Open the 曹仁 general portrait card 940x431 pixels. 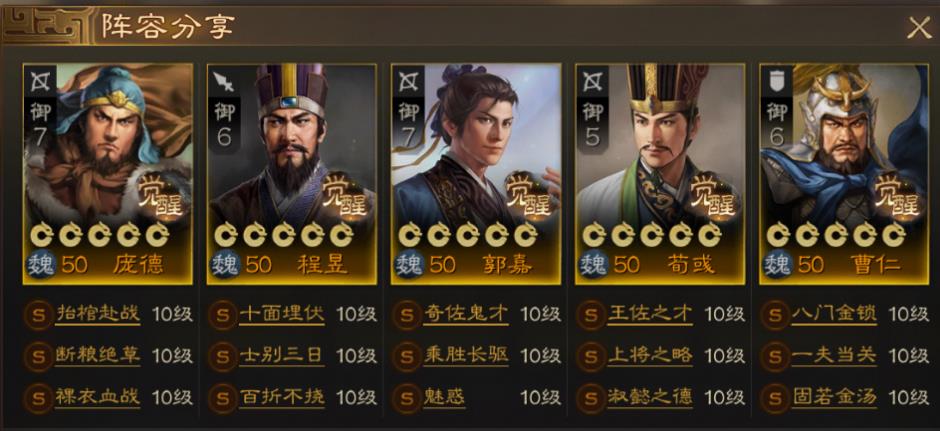(x=844, y=173)
